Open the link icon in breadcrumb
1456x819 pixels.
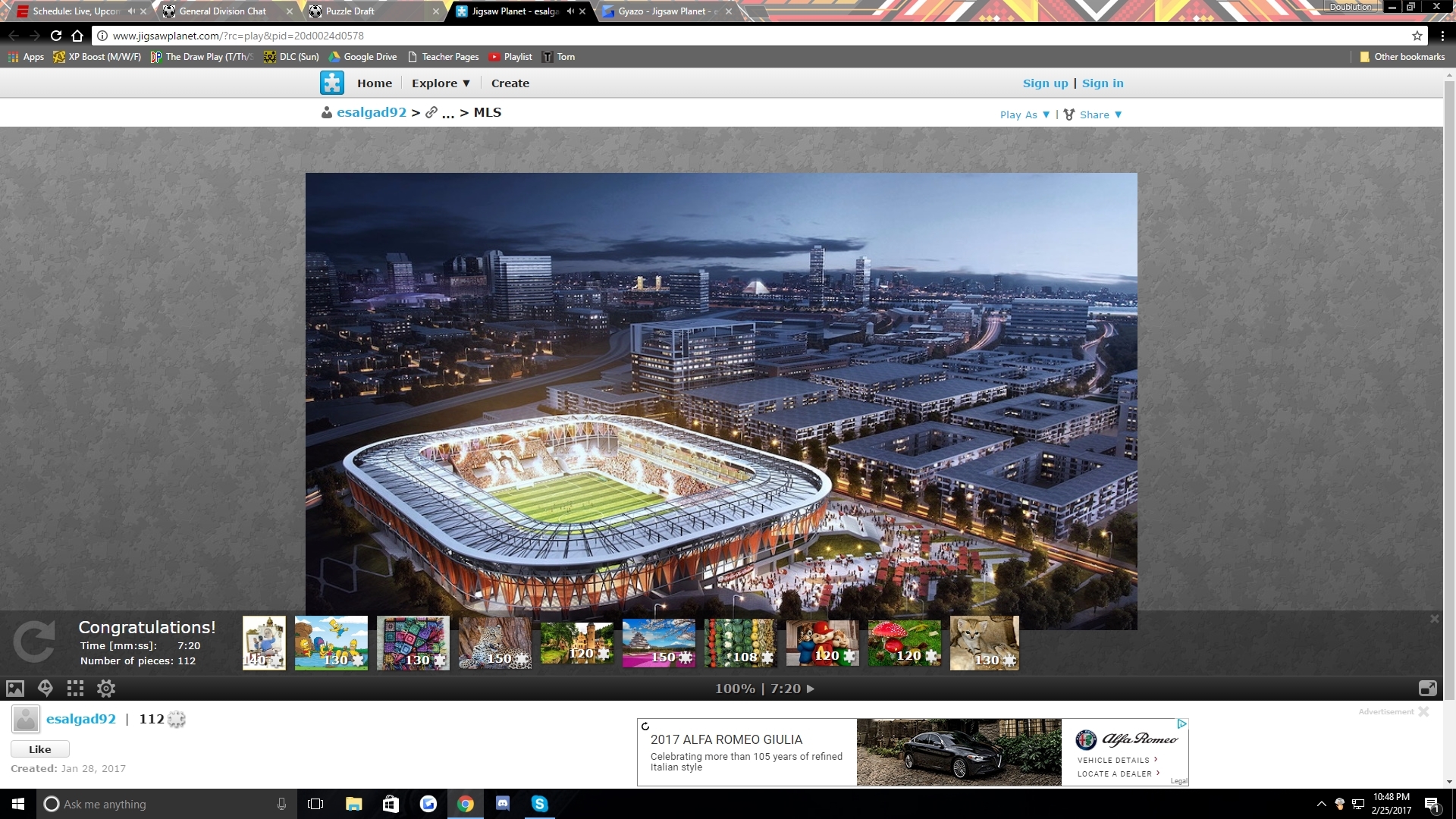pyautogui.click(x=431, y=112)
